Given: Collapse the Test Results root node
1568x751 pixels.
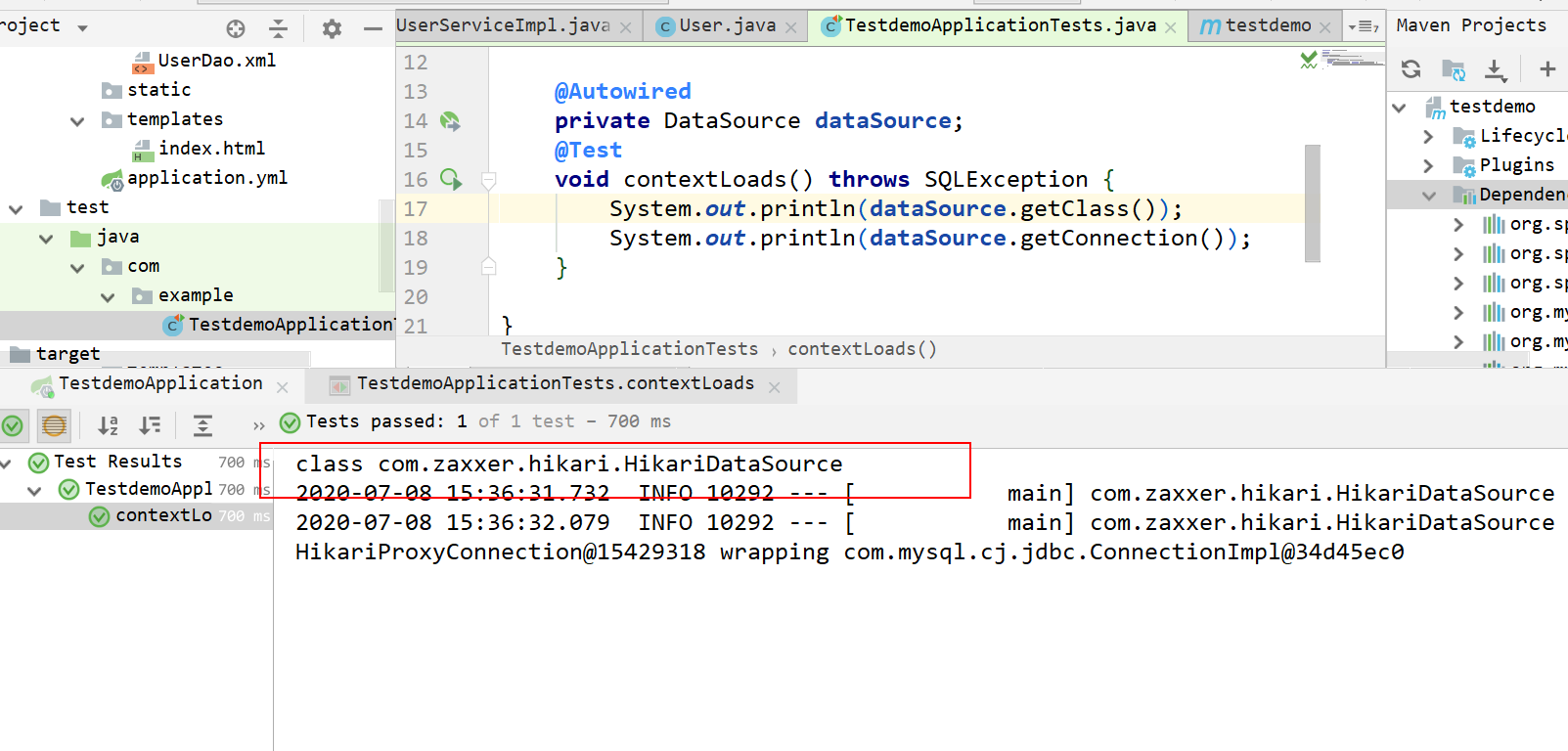Looking at the screenshot, I should 6,463.
